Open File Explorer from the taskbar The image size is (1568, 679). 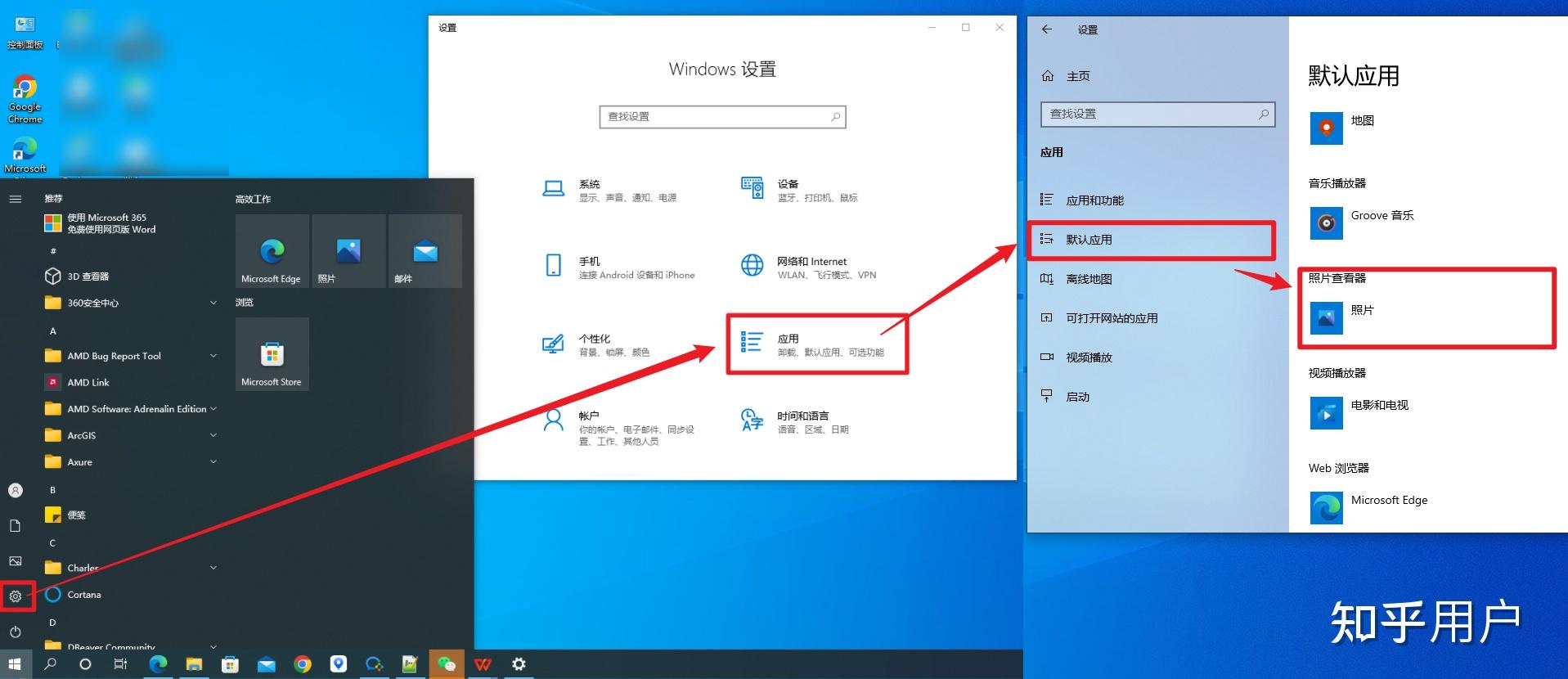point(194,664)
